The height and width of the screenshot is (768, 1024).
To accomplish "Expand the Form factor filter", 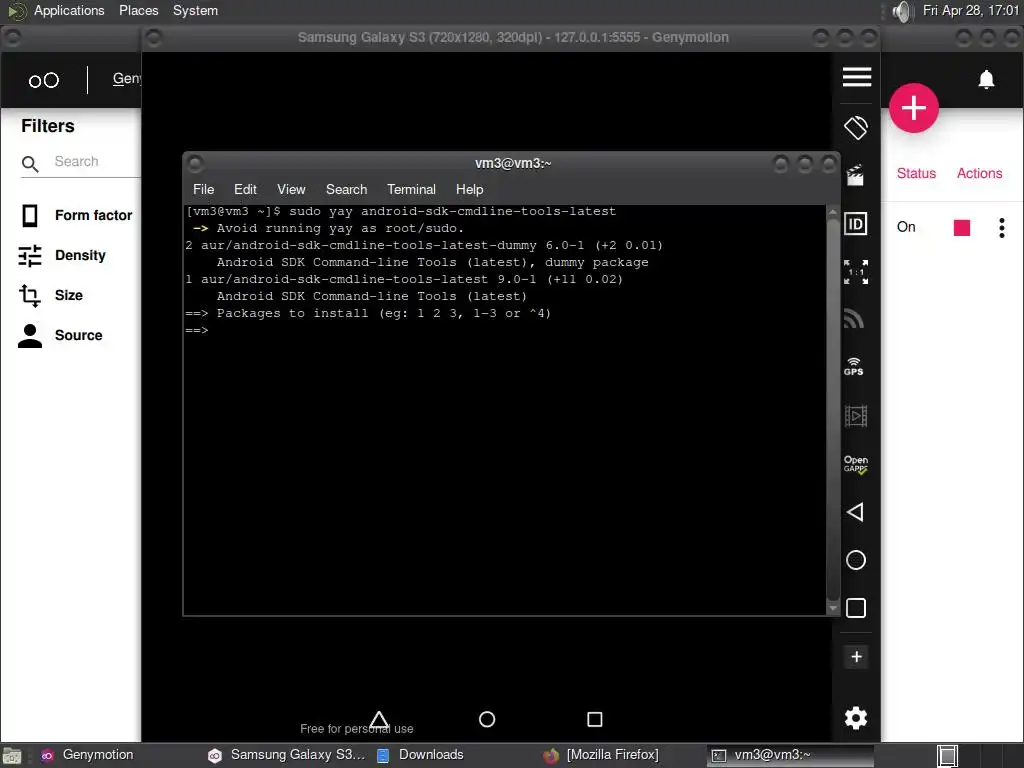I will pos(76,216).
